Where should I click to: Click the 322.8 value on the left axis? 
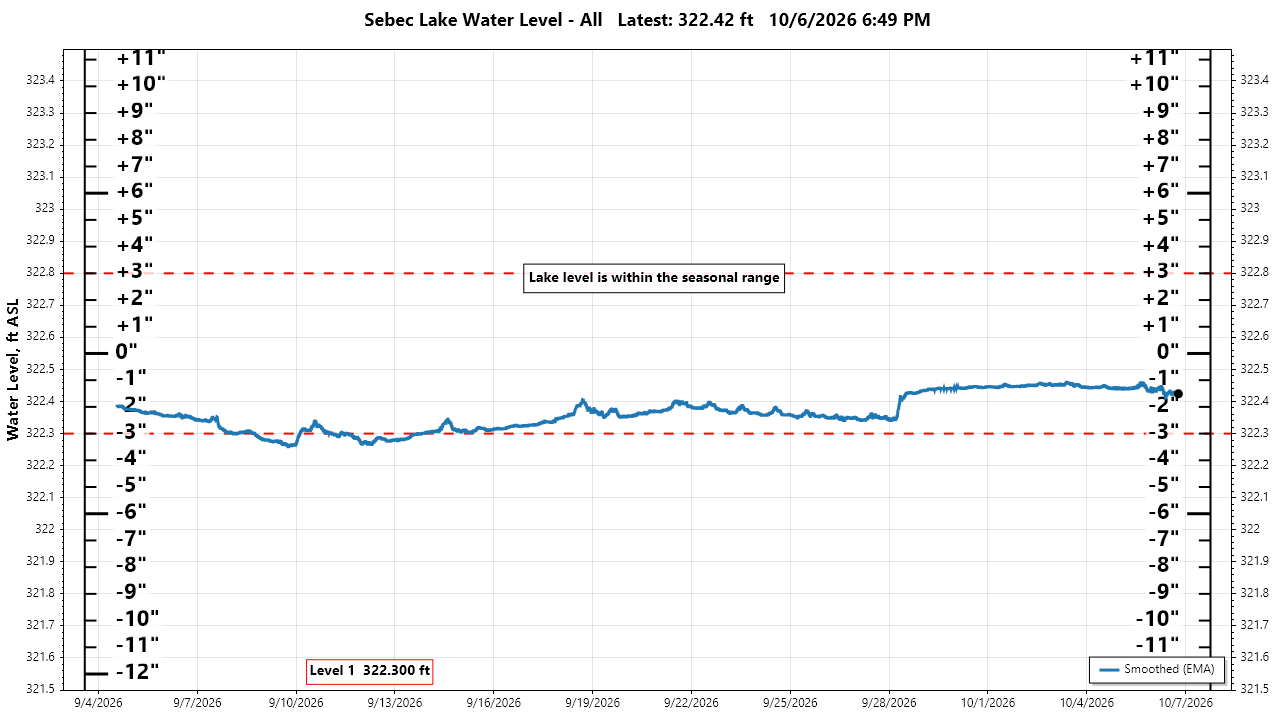pos(39,272)
